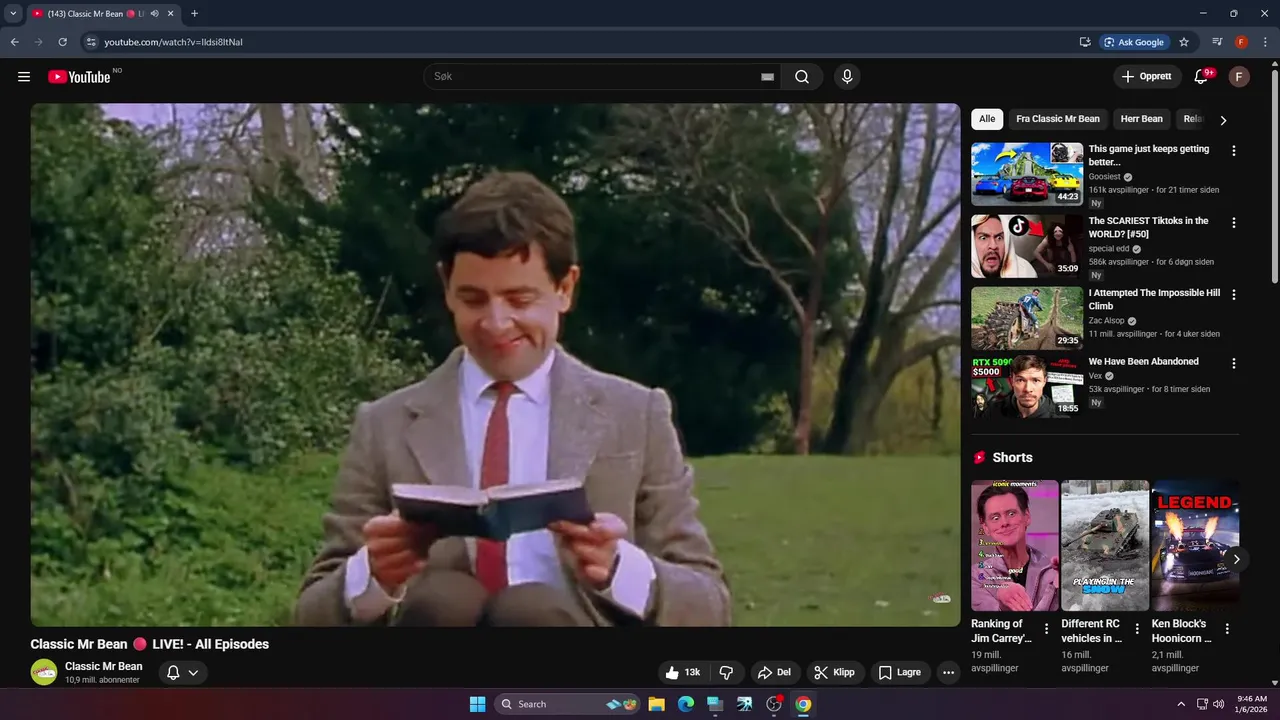Open Chrome three-dot menu
1280x720 pixels.
pos(1265,42)
